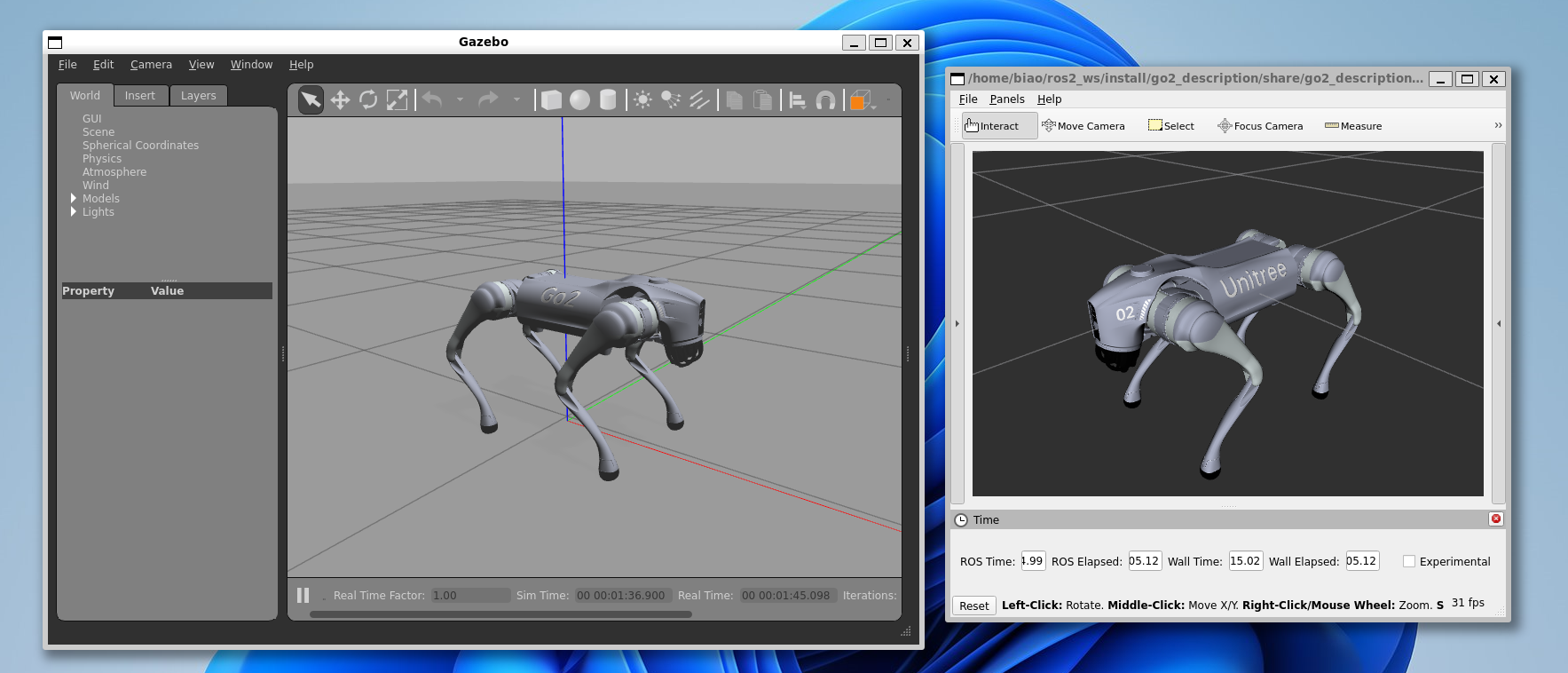Switch to the Layers tab

[x=199, y=96]
